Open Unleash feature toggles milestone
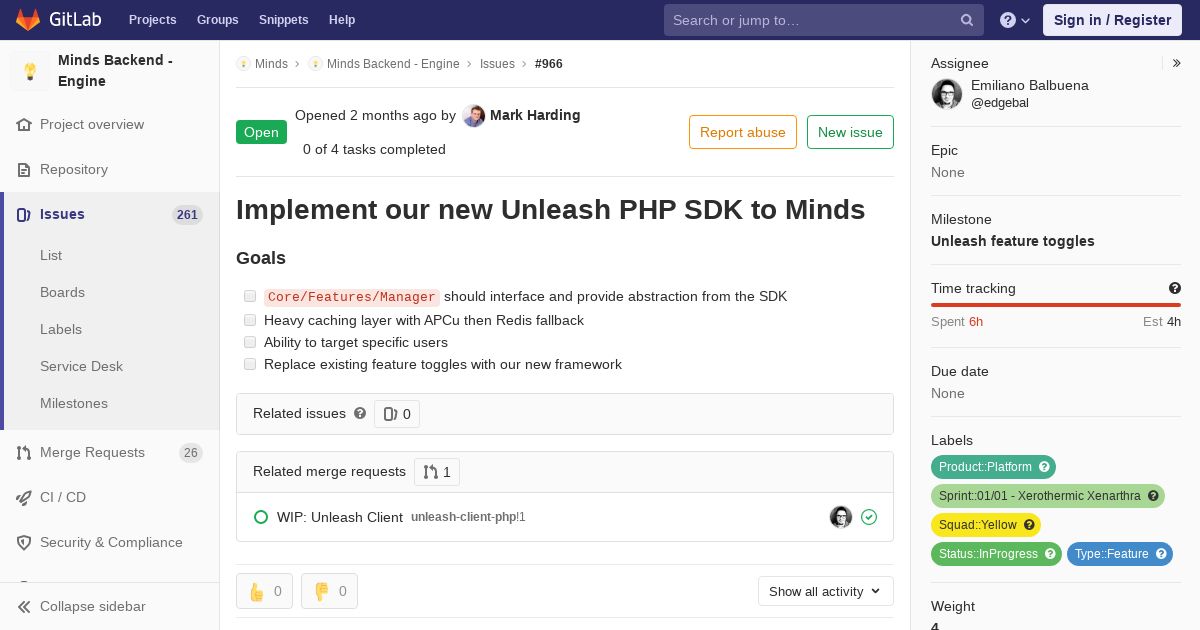The image size is (1200, 630). [x=1012, y=241]
